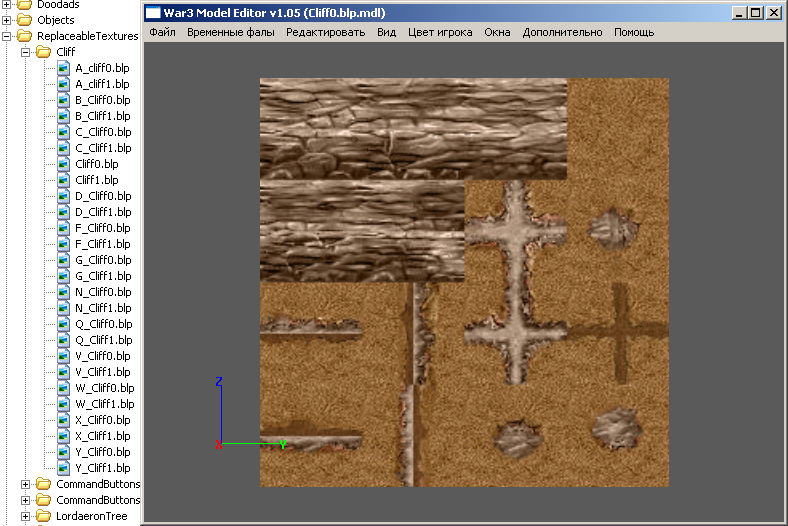
Task: Click the A_cliff1.blp file icon
Action: [x=63, y=84]
